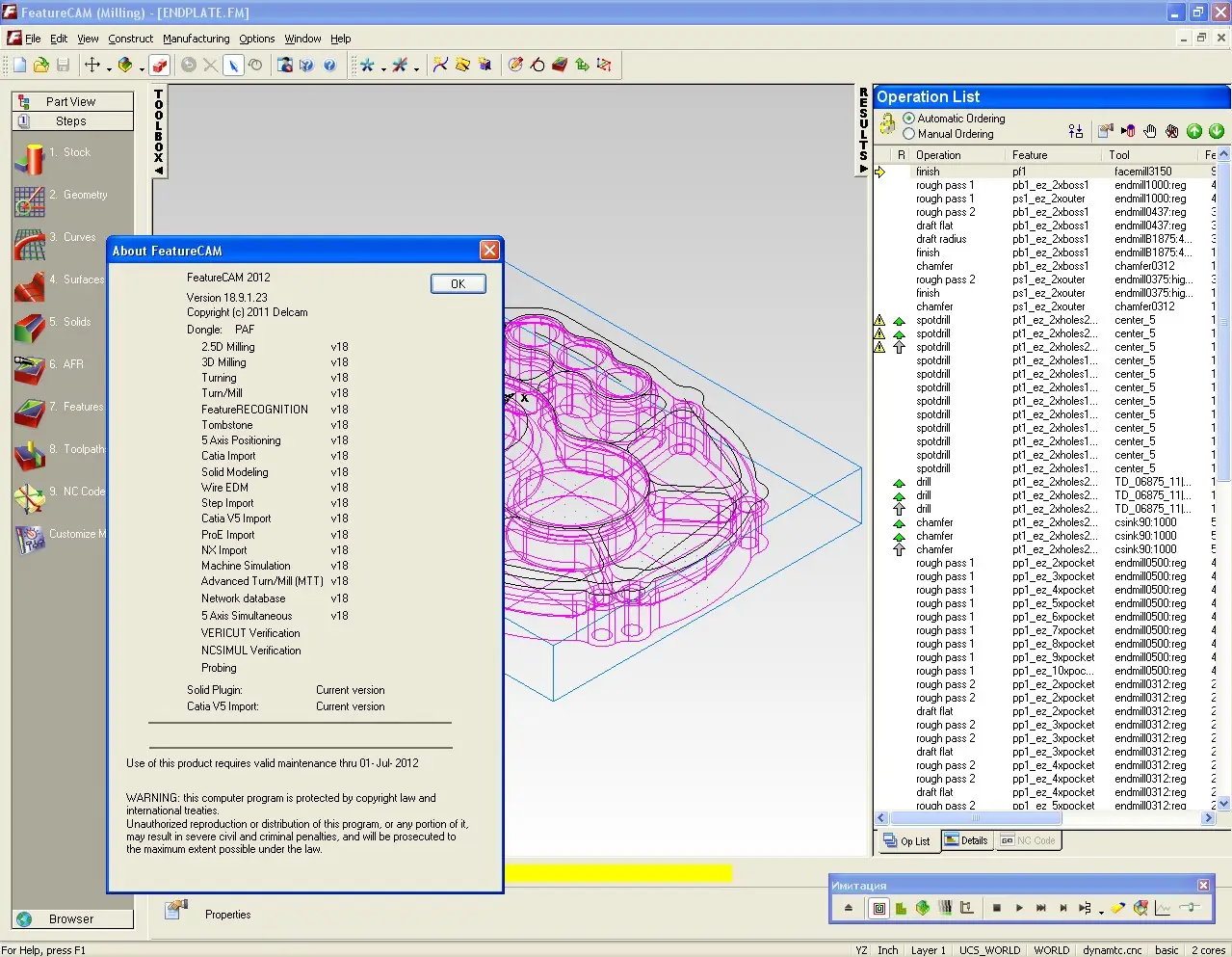Fast forward the simulation to end
The height and width of the screenshot is (957, 1232).
(x=1041, y=907)
